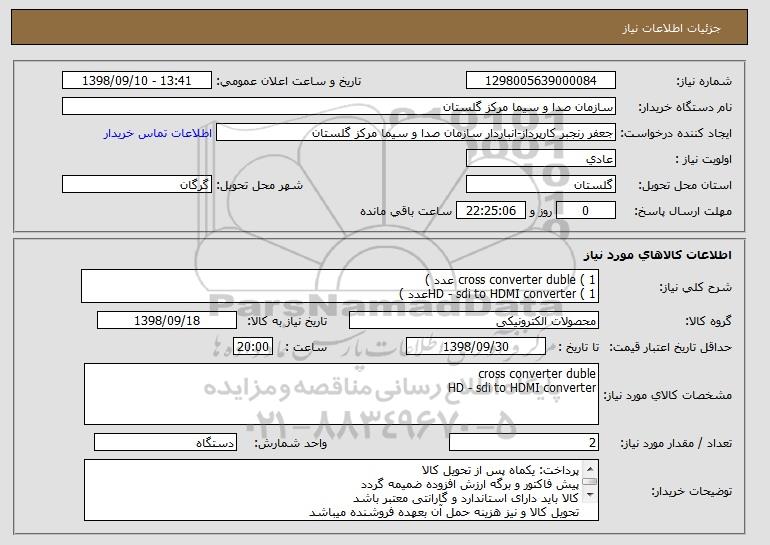The image size is (770, 545).
Task: Click the remaining time field 22:25:06
Action: pos(491,211)
